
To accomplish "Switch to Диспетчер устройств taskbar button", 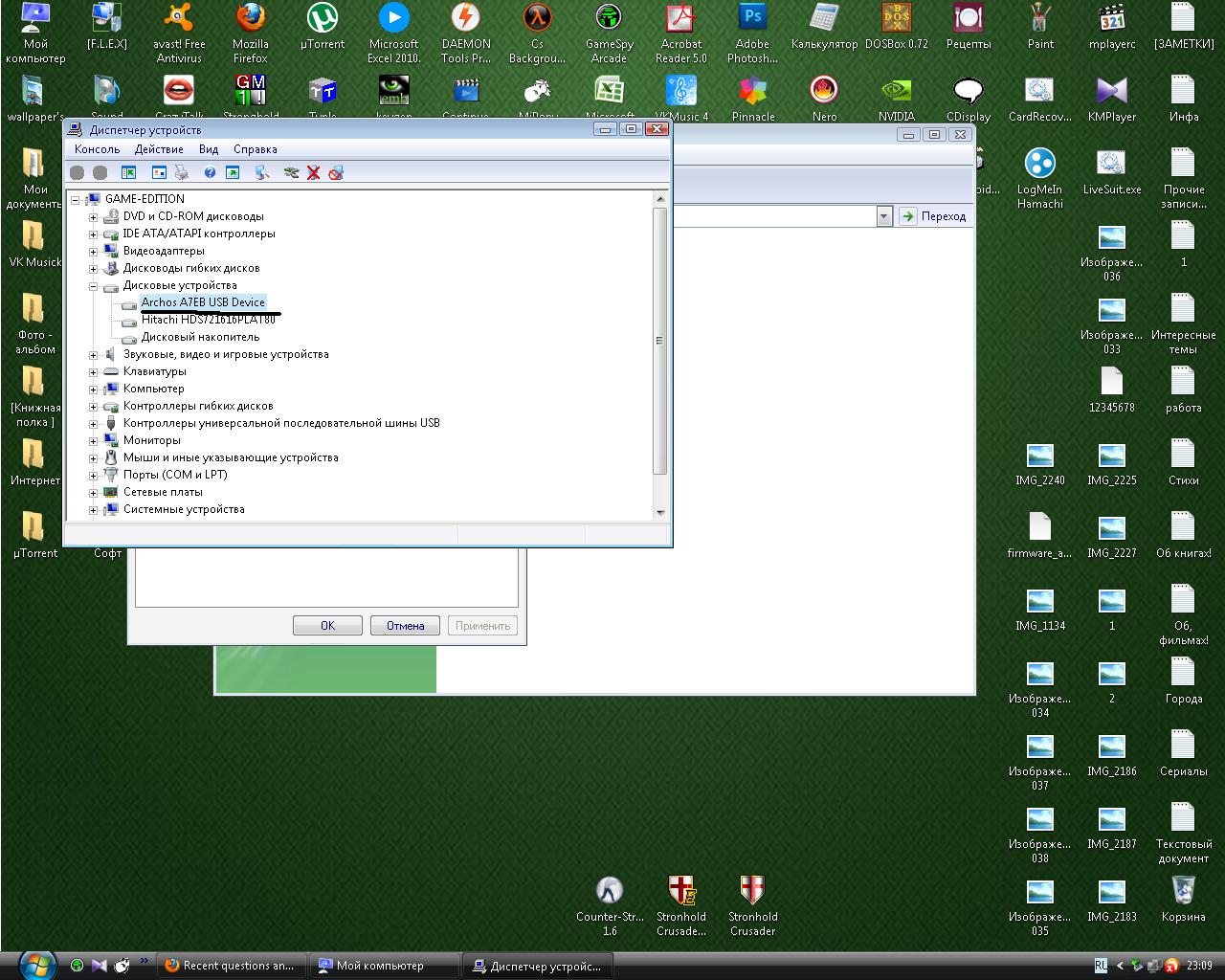I will pyautogui.click(x=538, y=966).
